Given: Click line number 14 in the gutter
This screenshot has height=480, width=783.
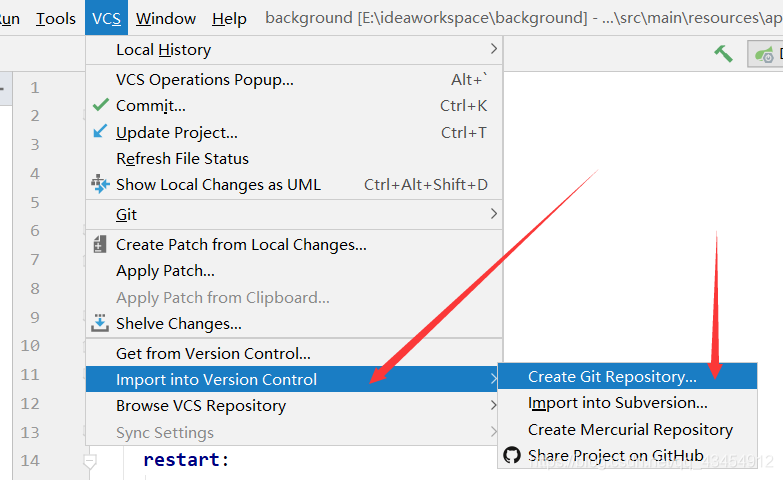Looking at the screenshot, I should coord(29,461).
